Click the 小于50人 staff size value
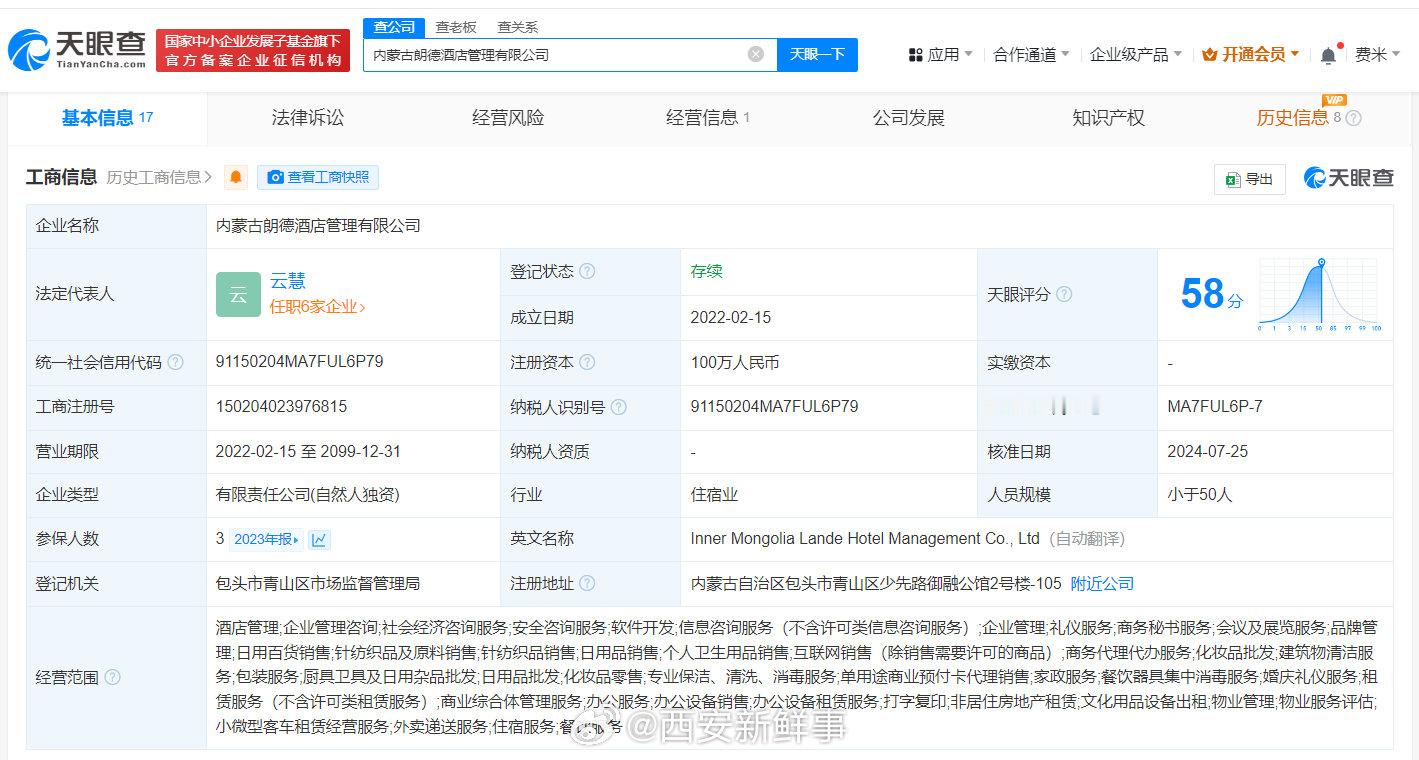The width and height of the screenshot is (1419, 760). 1200,494
